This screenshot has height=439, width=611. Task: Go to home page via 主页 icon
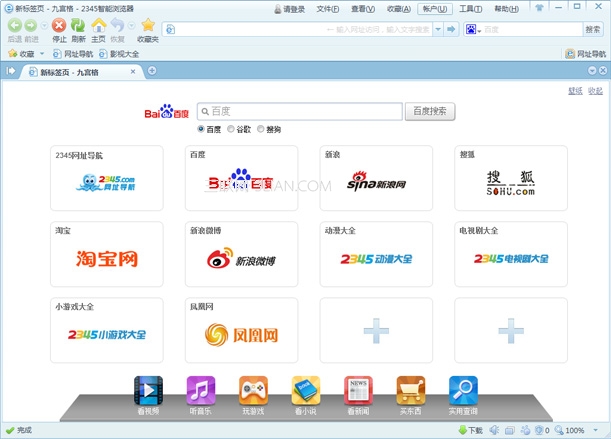(x=99, y=26)
